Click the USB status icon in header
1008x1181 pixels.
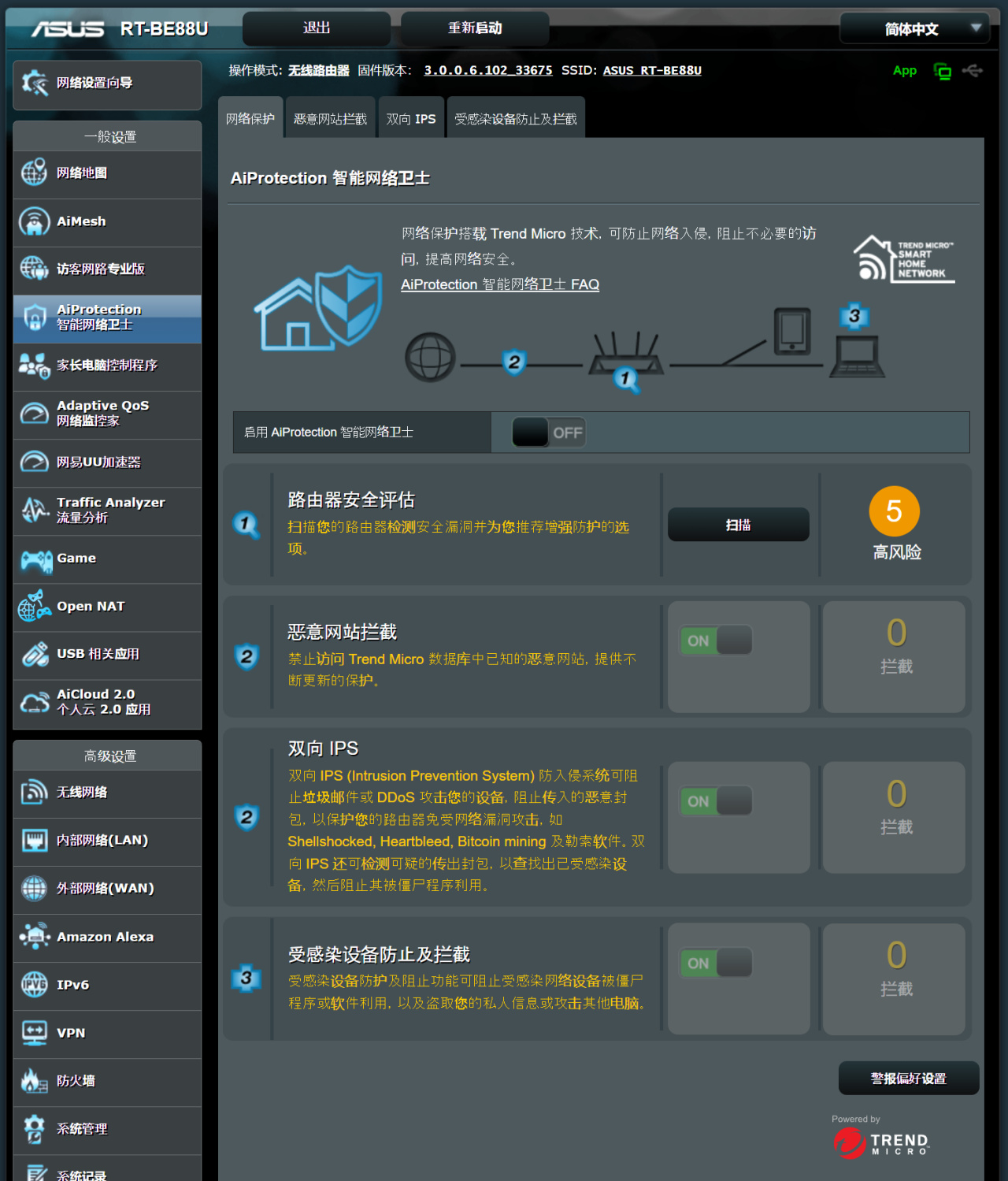click(x=973, y=71)
